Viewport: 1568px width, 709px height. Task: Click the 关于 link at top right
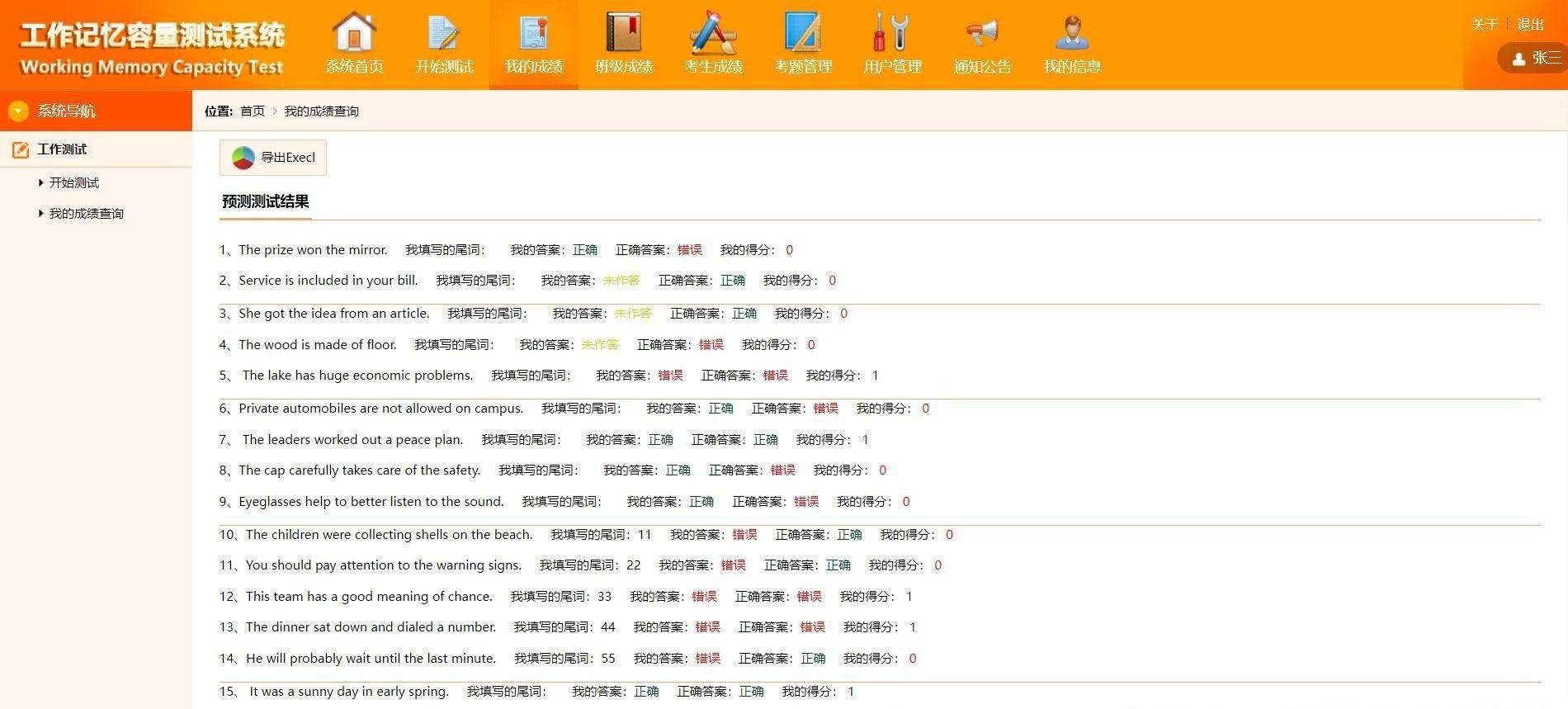(1484, 25)
